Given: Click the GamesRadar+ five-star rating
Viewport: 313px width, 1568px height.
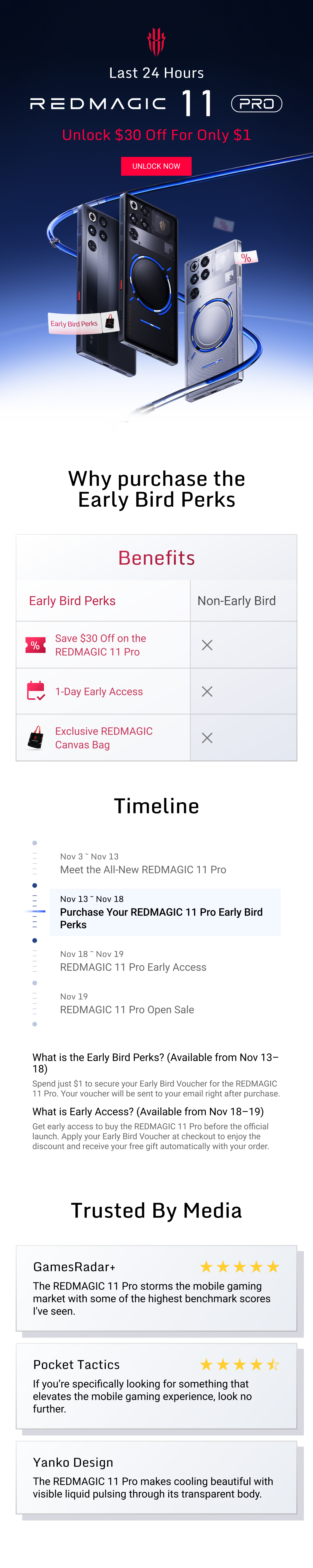Looking at the screenshot, I should coord(239,1267).
